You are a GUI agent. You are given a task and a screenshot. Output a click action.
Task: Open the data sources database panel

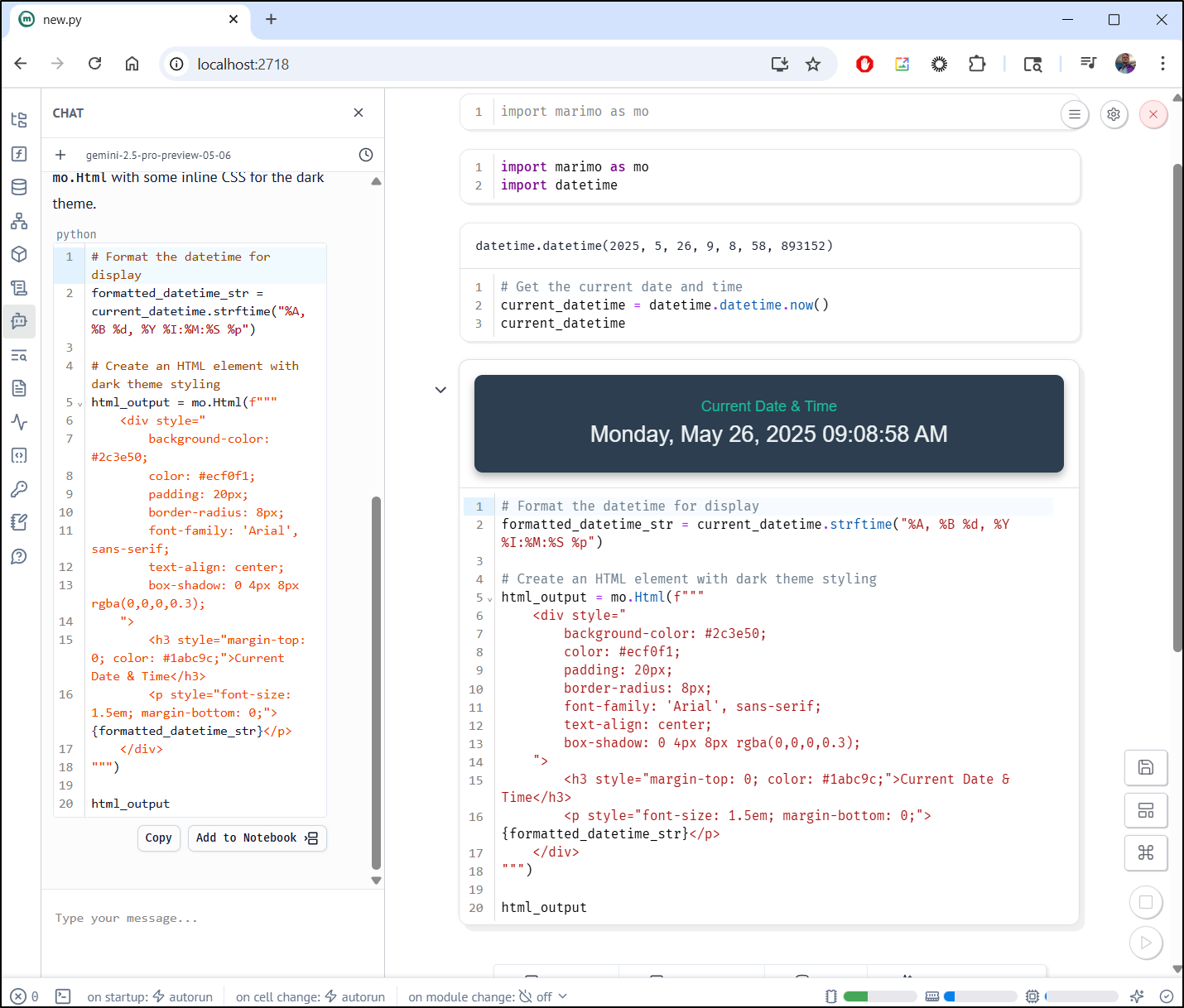[19, 187]
